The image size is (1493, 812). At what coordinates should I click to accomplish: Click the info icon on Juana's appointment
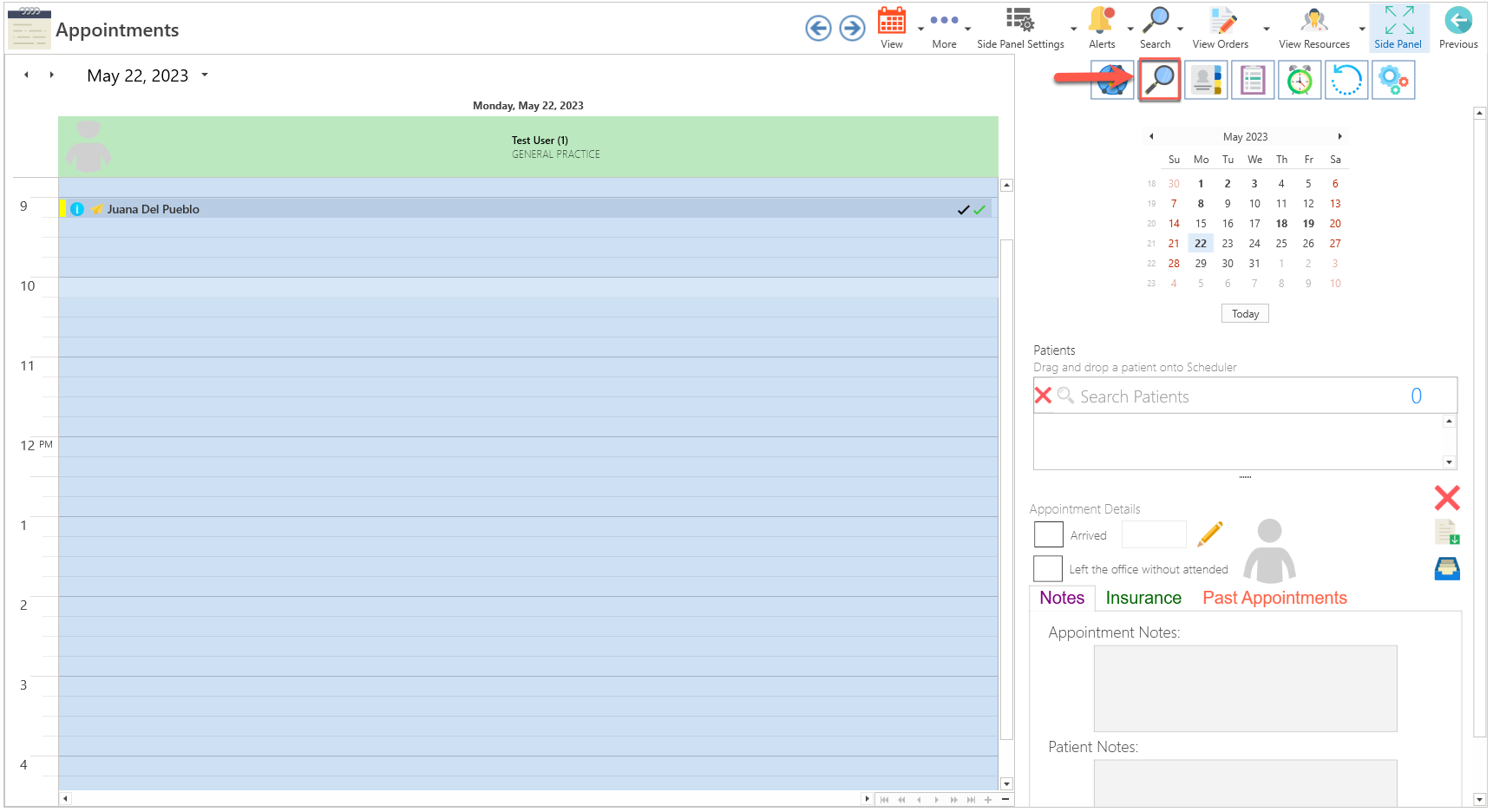(x=77, y=209)
